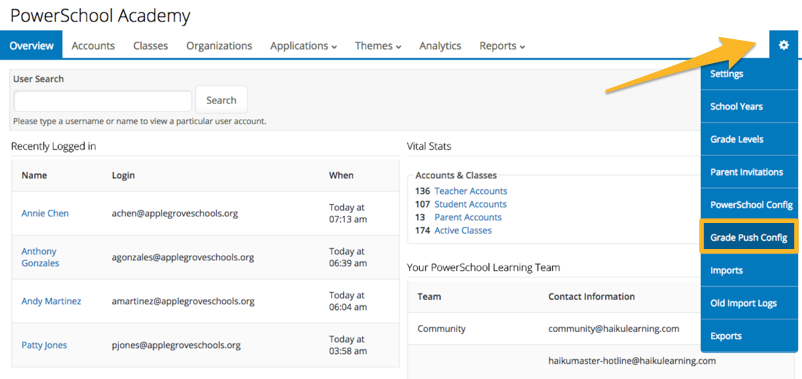Viewport: 802px width, 379px height.
Task: Select Old Import Logs menu entry
Action: [749, 303]
